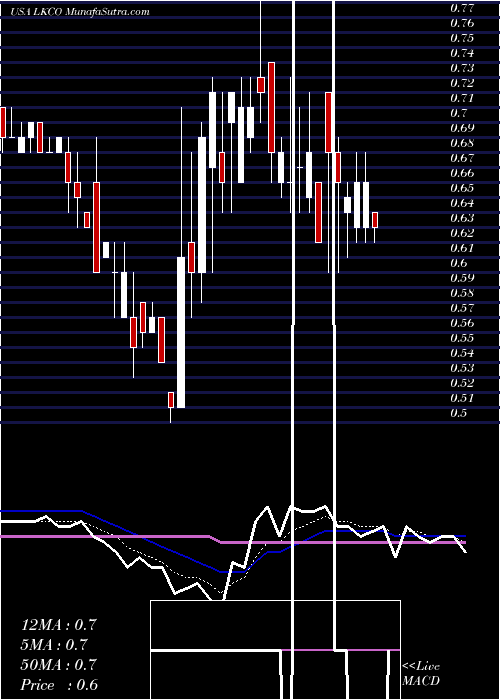Click the 0.52 price axis label
500x700 pixels.
pos(461,383)
